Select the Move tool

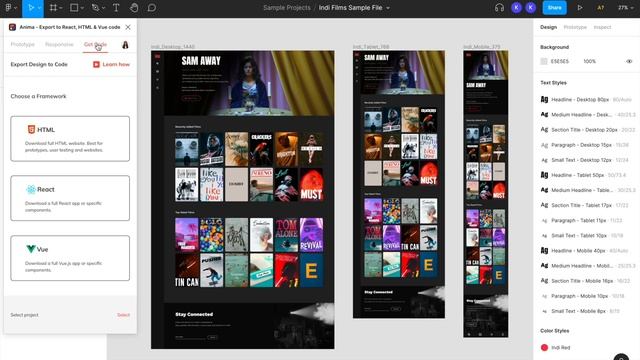click(x=31, y=8)
